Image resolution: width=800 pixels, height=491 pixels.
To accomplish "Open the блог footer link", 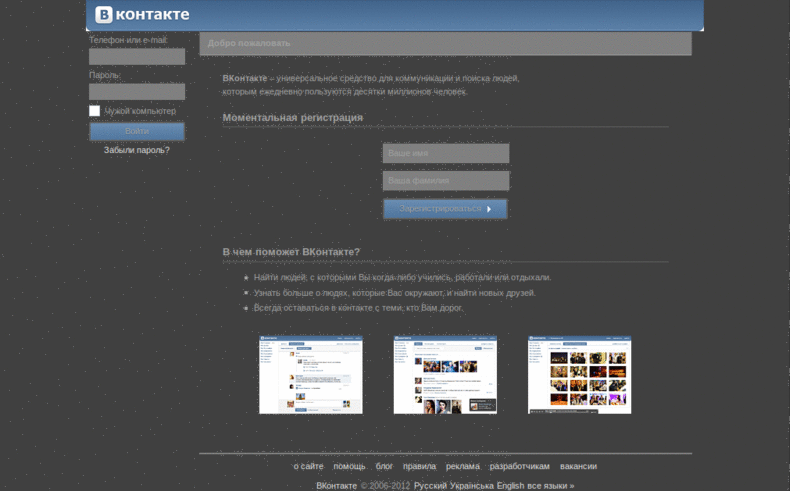I will pyautogui.click(x=384, y=466).
